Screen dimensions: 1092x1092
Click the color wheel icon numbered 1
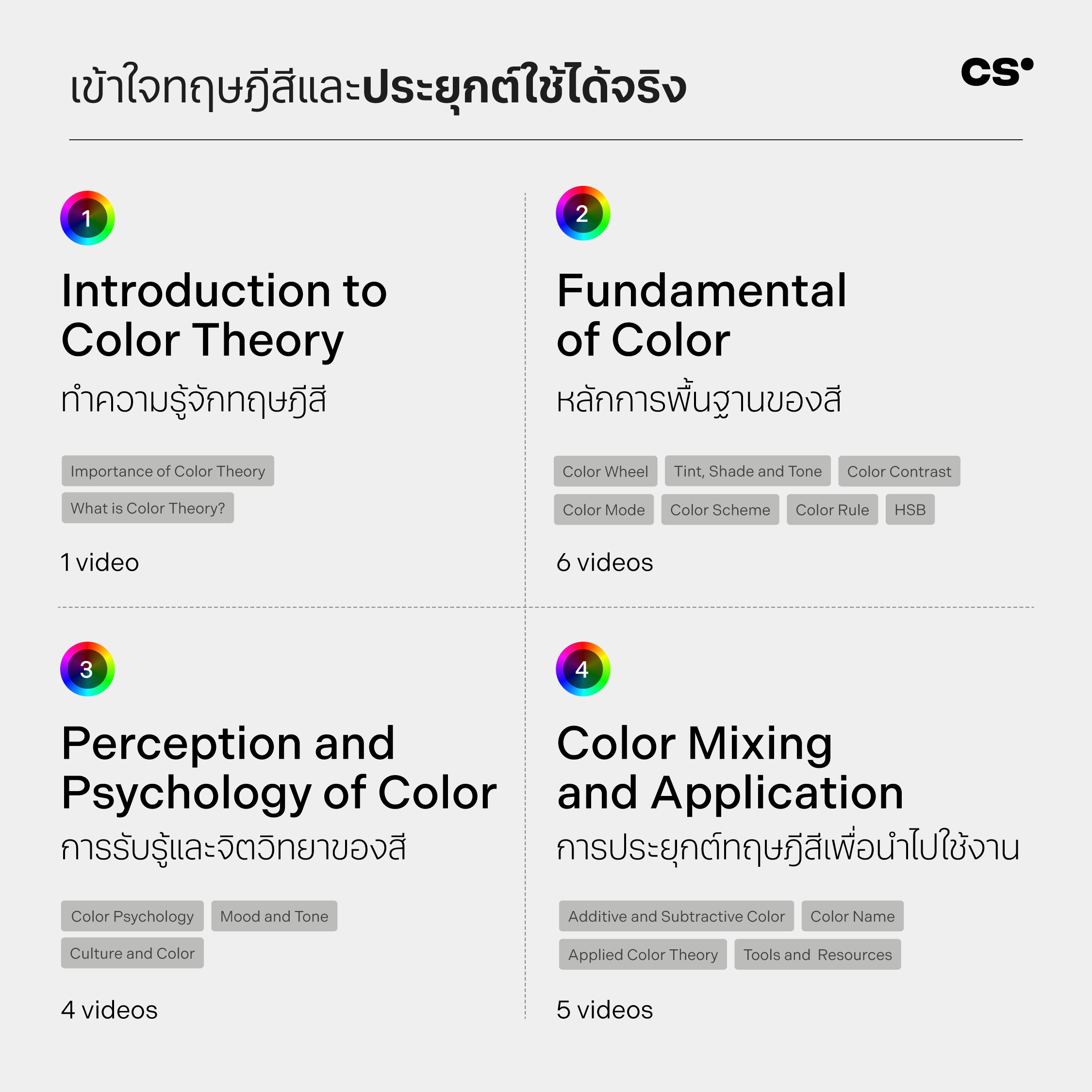click(x=88, y=218)
